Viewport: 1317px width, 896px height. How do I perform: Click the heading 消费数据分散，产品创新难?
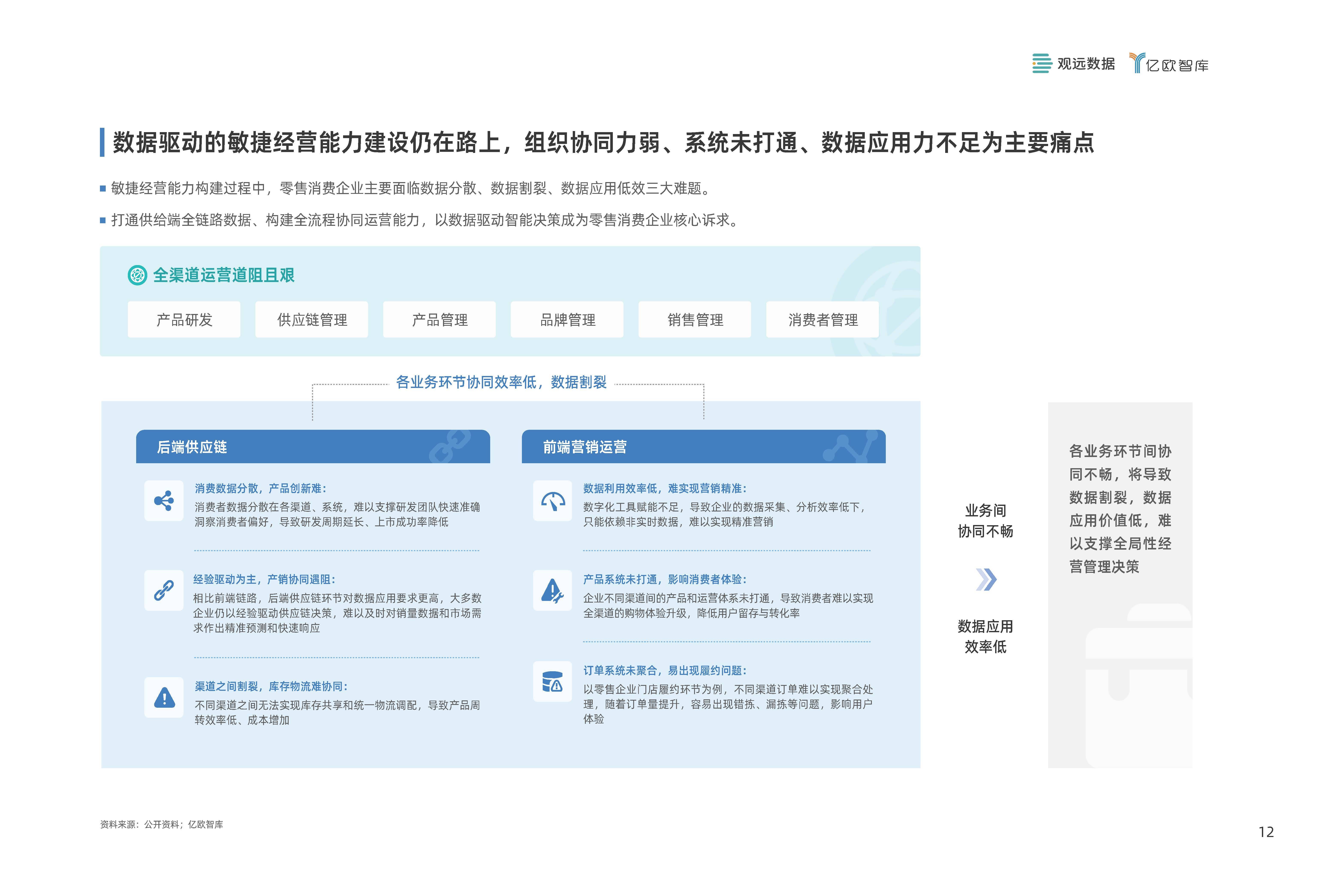(x=261, y=489)
